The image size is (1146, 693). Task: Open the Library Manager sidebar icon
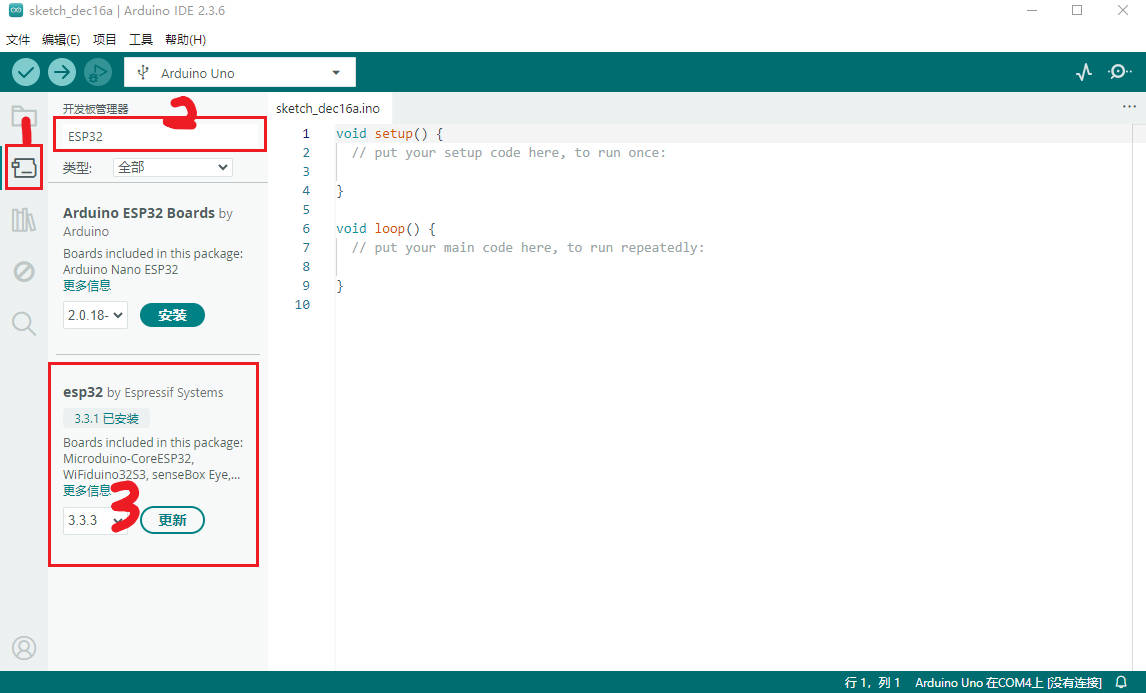tap(24, 220)
